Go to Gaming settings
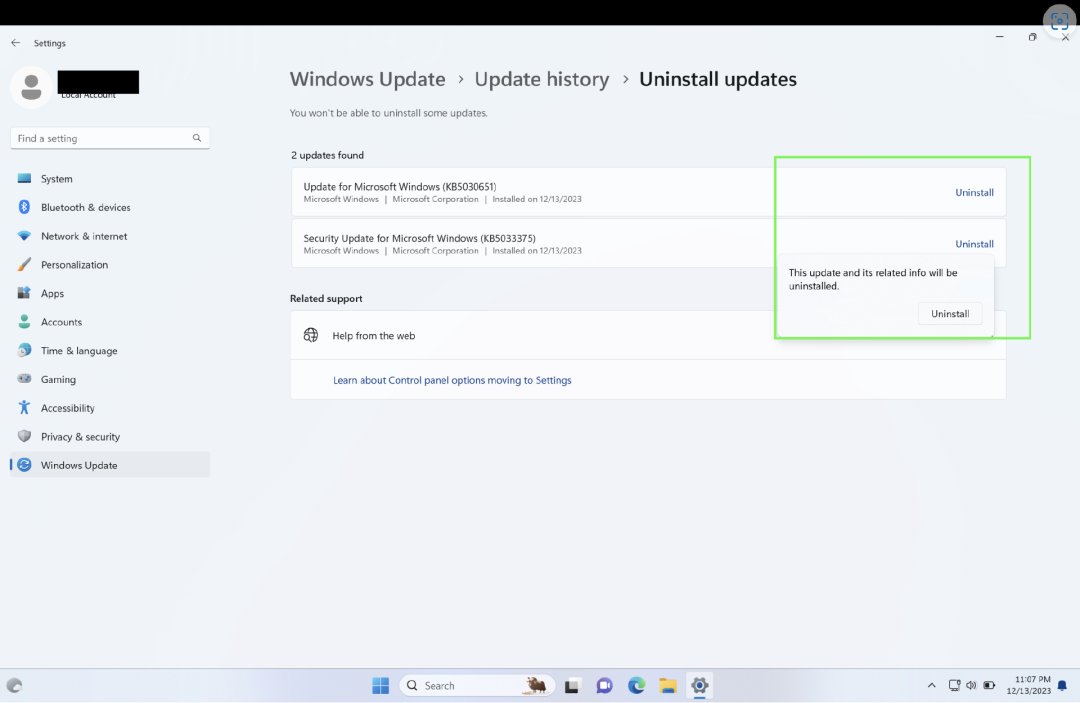The image size is (1080, 703). click(110, 379)
